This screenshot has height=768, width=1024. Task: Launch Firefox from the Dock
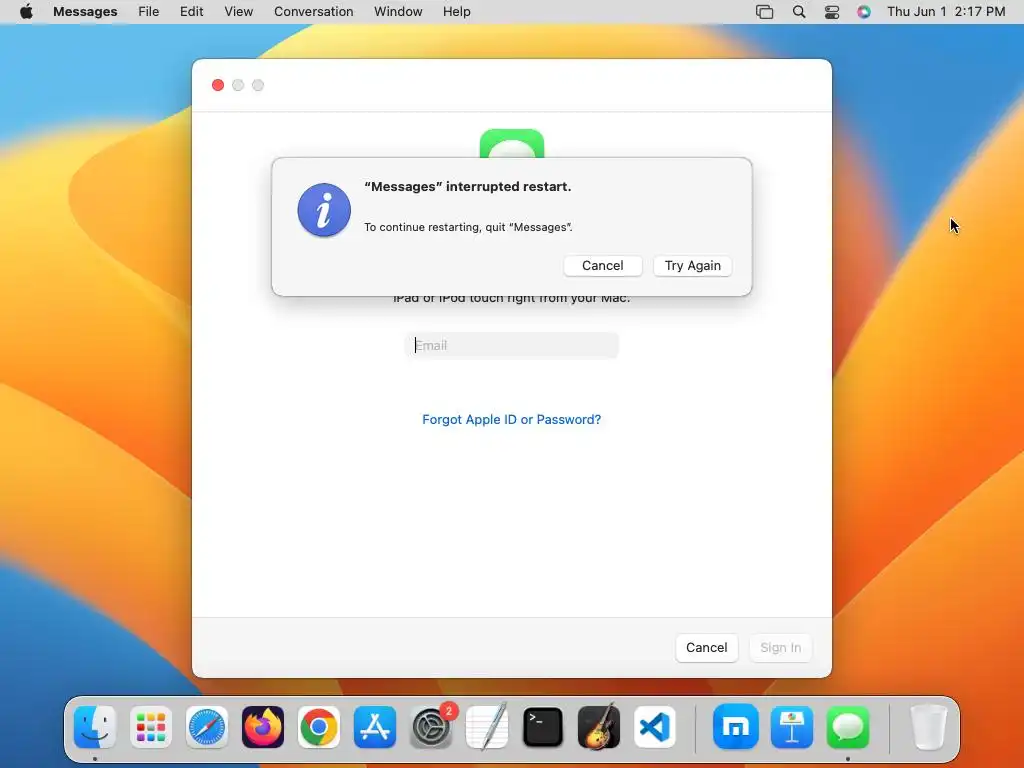[x=263, y=727]
